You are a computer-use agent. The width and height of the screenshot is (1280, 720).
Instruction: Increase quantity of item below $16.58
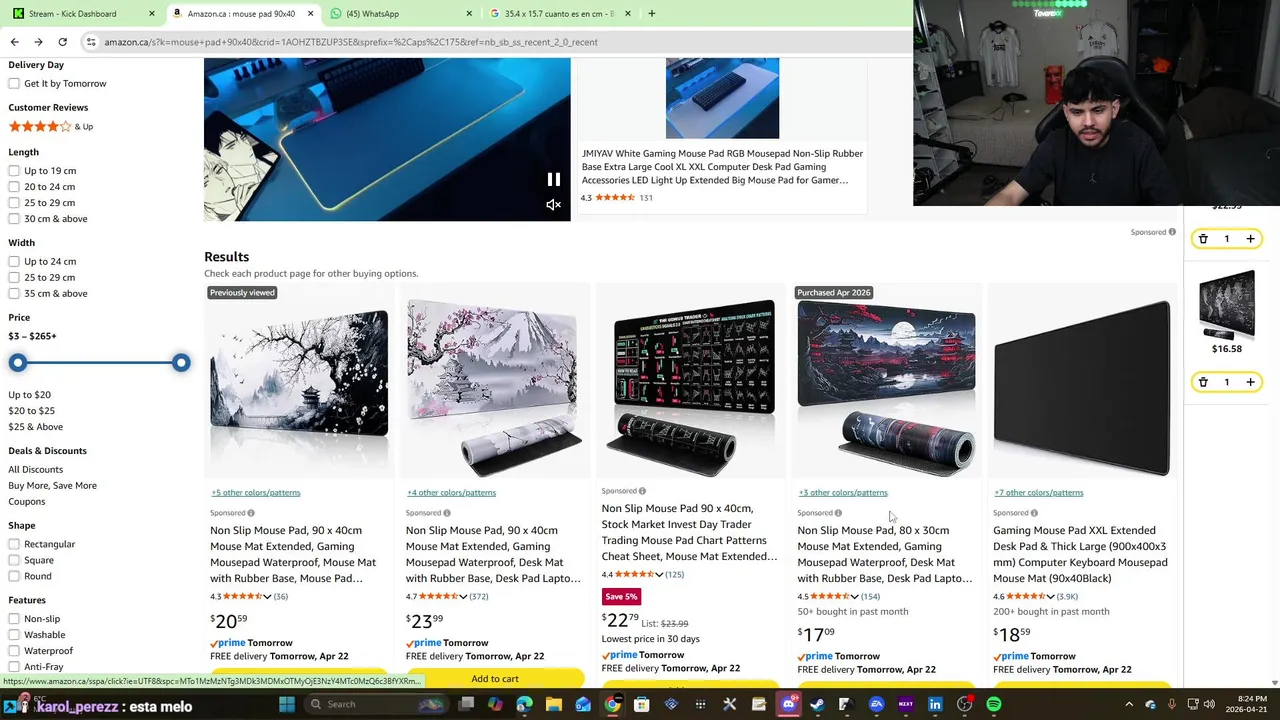(1250, 382)
